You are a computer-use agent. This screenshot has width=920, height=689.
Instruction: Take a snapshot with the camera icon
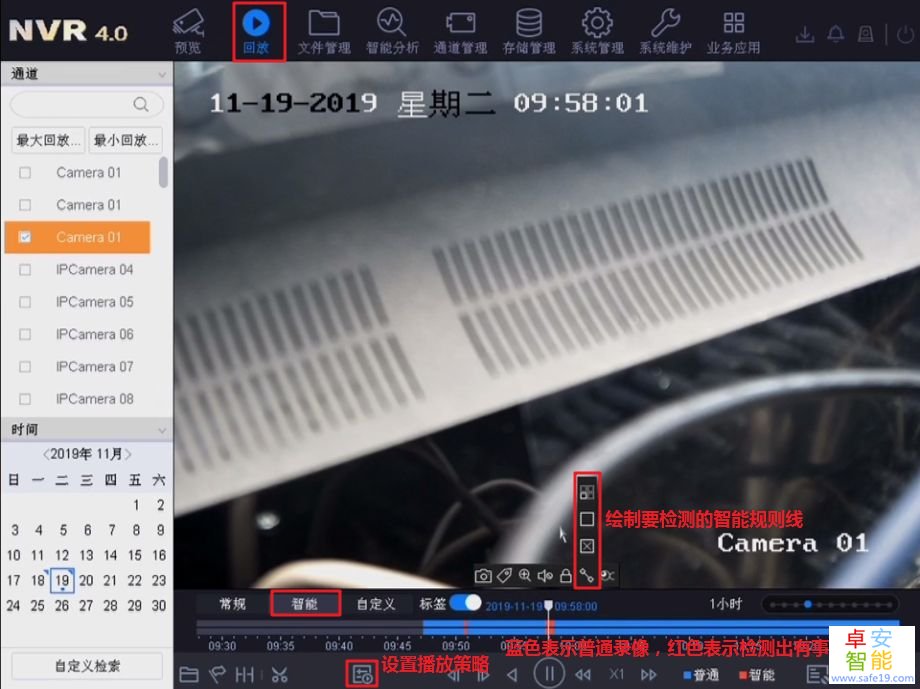pyautogui.click(x=484, y=575)
